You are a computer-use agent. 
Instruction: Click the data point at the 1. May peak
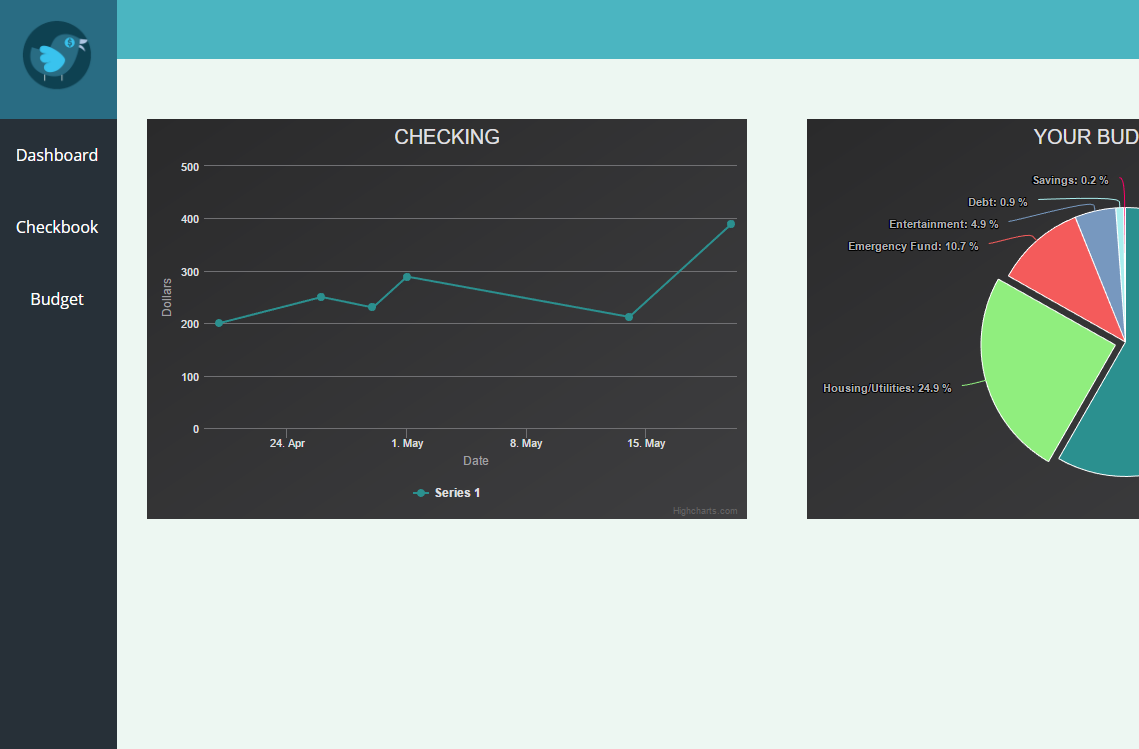[x=407, y=277]
